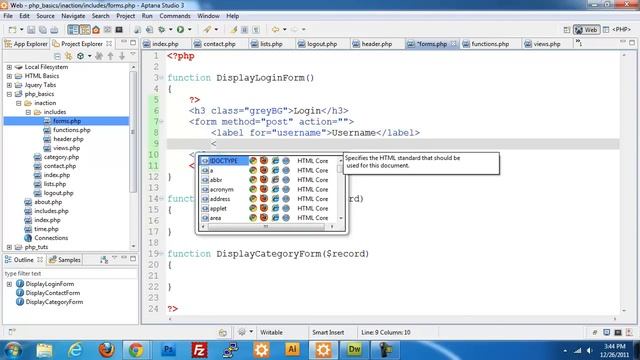Toggle second highlighted view button in toolbar
The image size is (640, 360).
tap(84, 30)
